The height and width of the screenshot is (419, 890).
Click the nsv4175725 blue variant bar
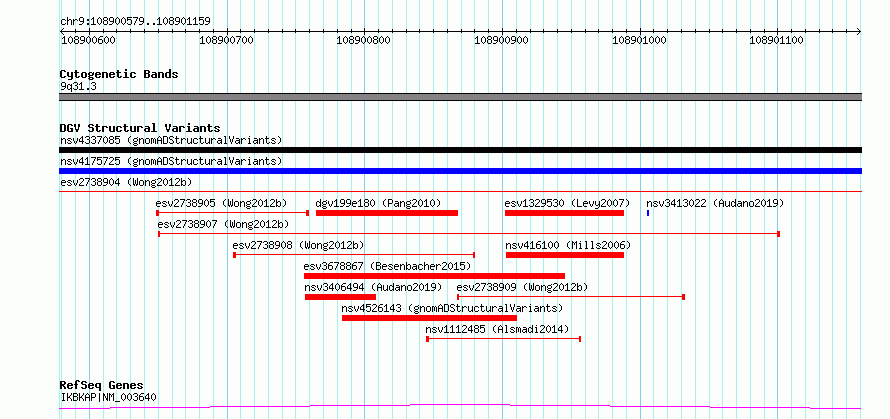(x=460, y=171)
